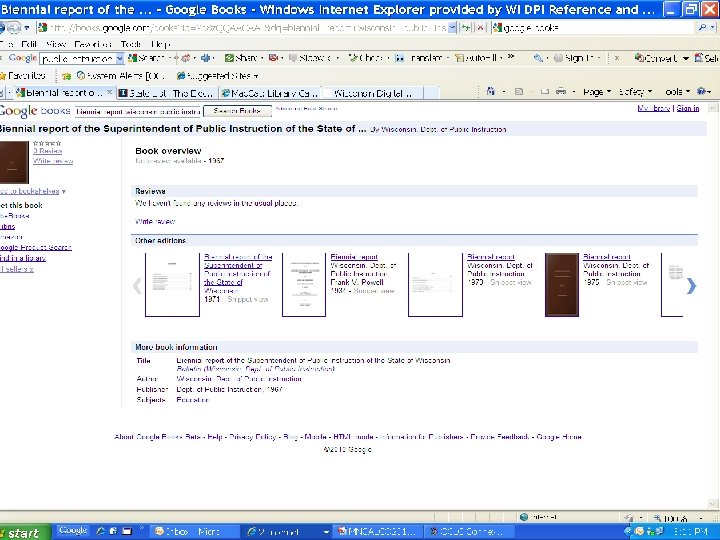The width and height of the screenshot is (720, 540).
Task: Click Find in a library link
Action: pyautogui.click(x=22, y=258)
